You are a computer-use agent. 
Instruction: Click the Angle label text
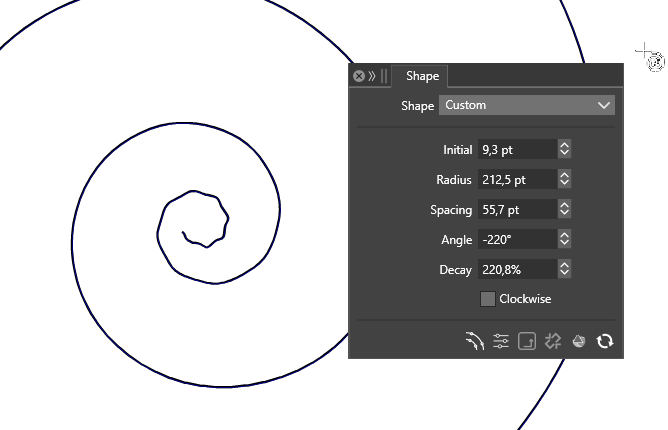[456, 240]
